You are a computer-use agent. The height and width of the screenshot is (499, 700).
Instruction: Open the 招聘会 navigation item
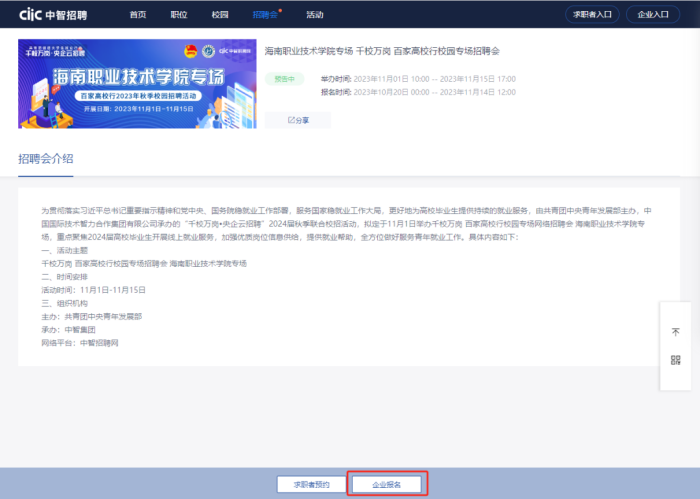click(x=264, y=15)
